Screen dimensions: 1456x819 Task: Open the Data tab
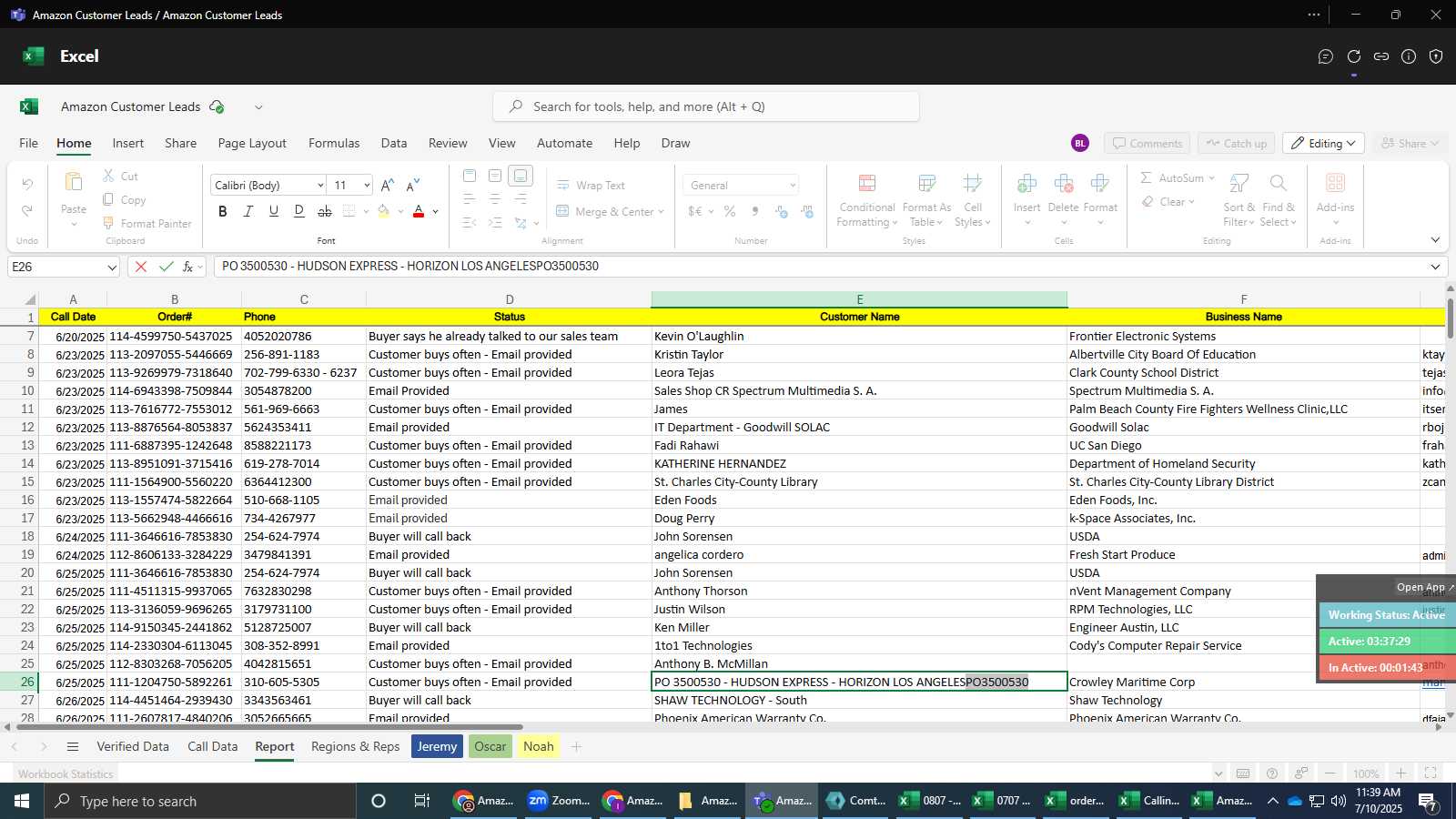(x=394, y=143)
